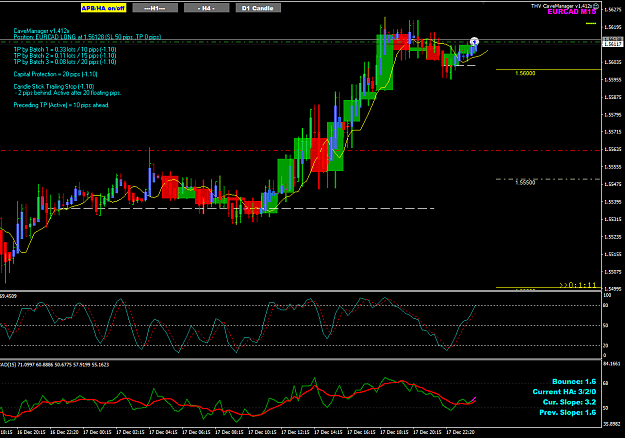Select the EURCAD M15 label
This screenshot has height=438, width=625.
(572, 12)
